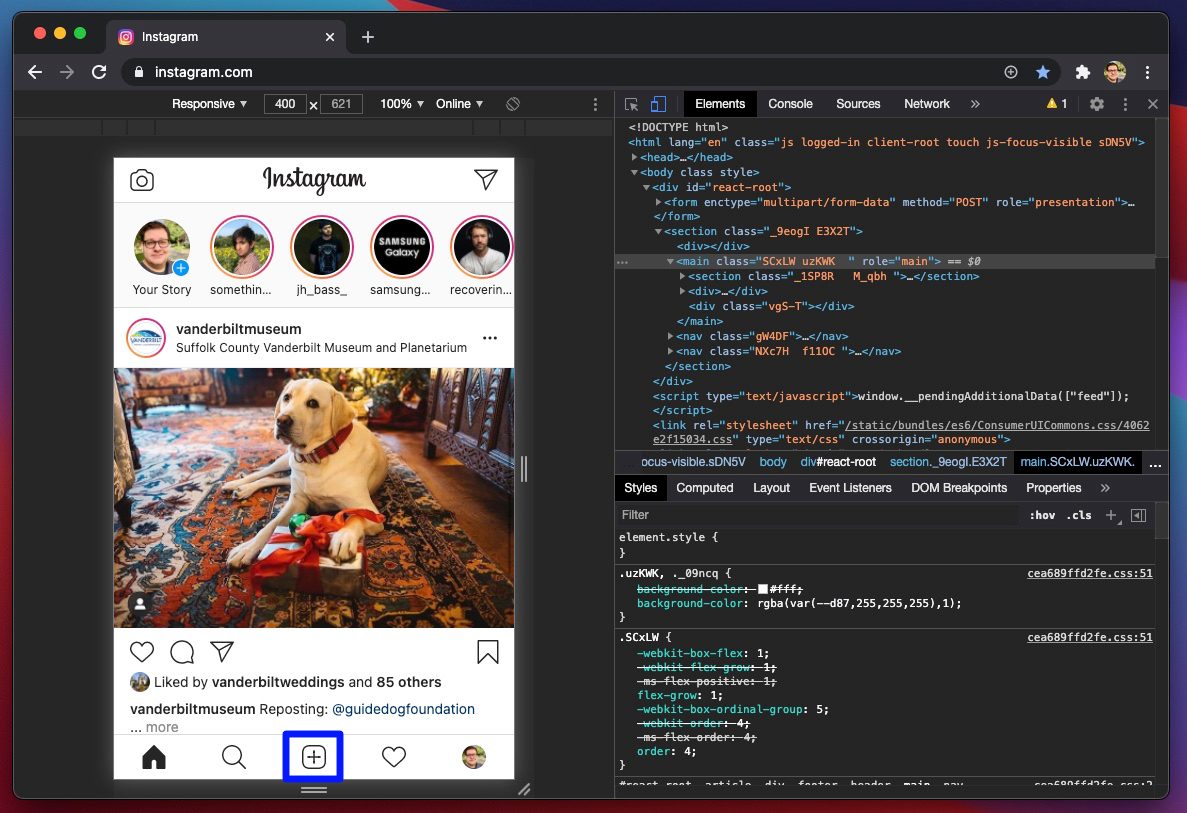Open the Event Listeners tab

850,488
